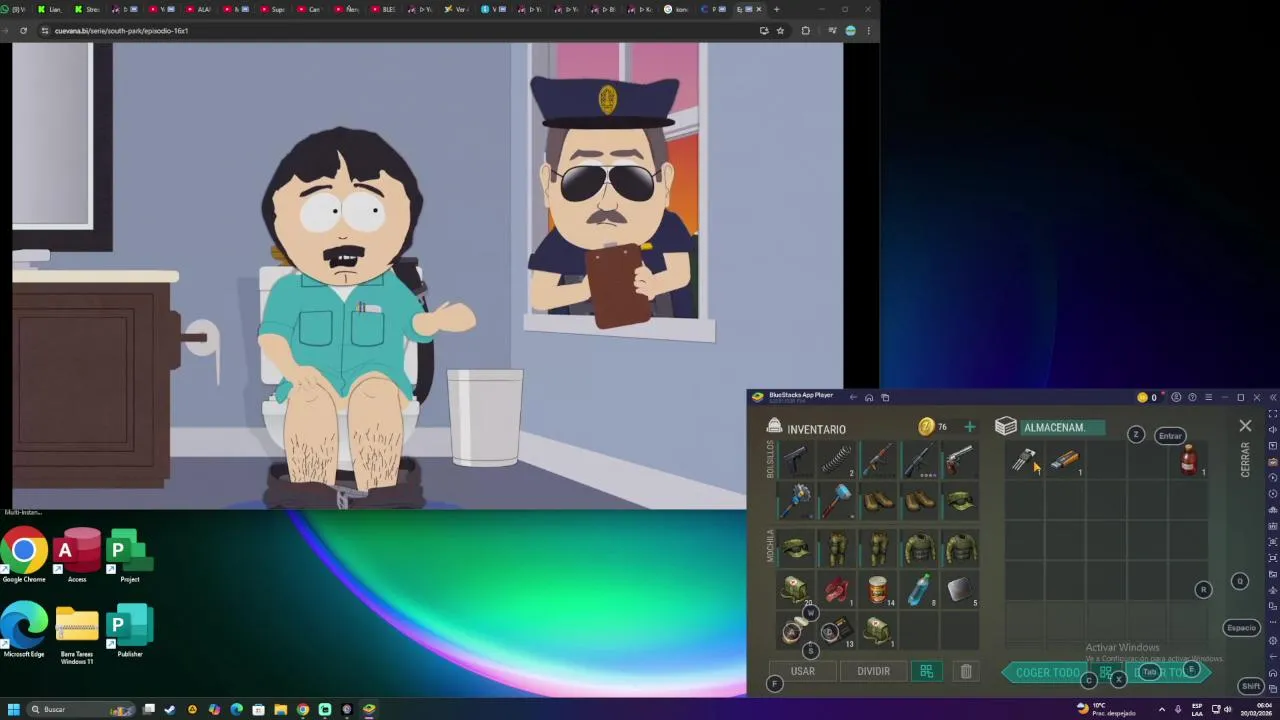Select the AK assault rifle in inventory
The width and height of the screenshot is (1280, 720).
click(x=878, y=460)
